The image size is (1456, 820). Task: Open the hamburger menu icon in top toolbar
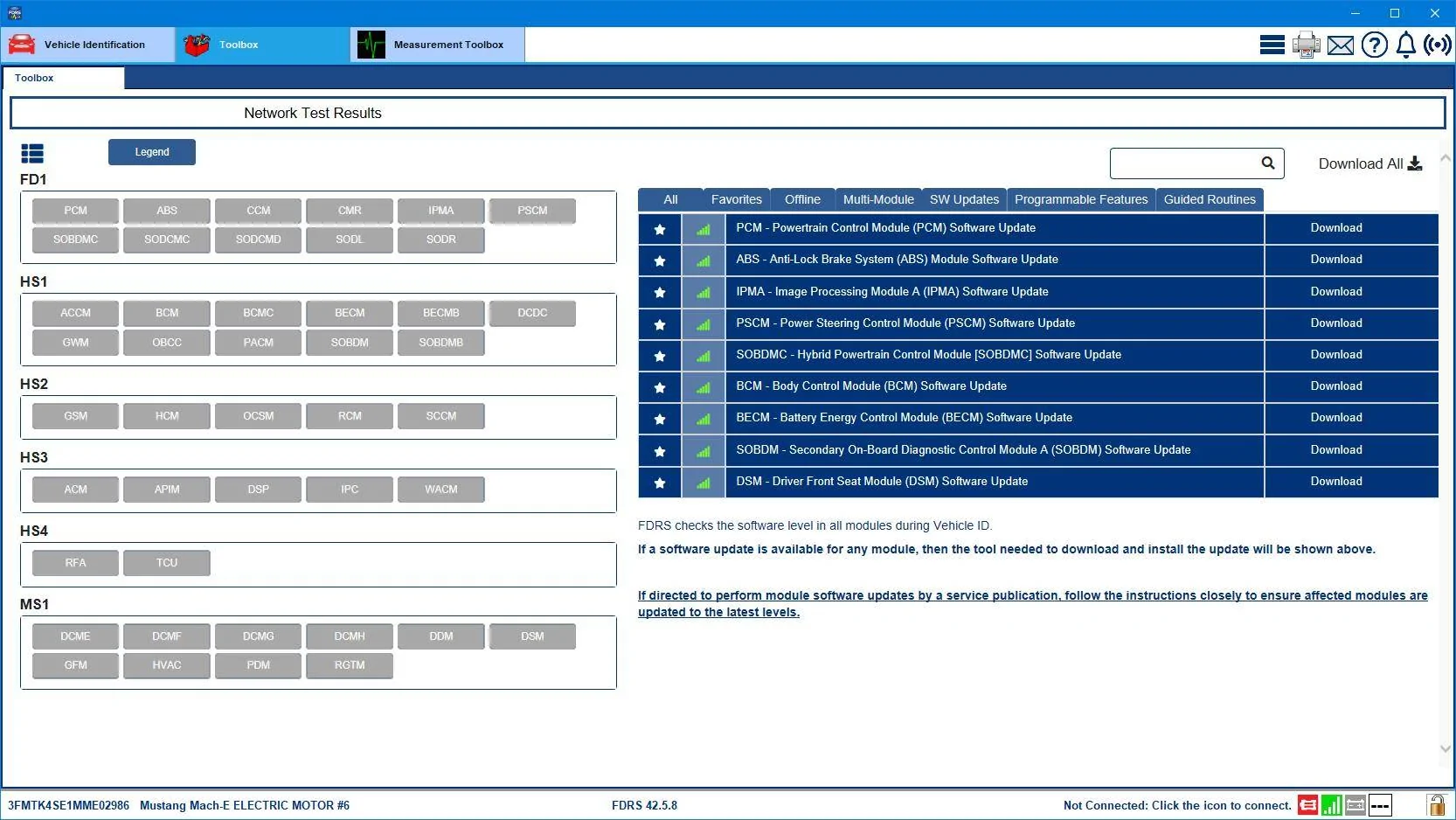pyautogui.click(x=1272, y=45)
